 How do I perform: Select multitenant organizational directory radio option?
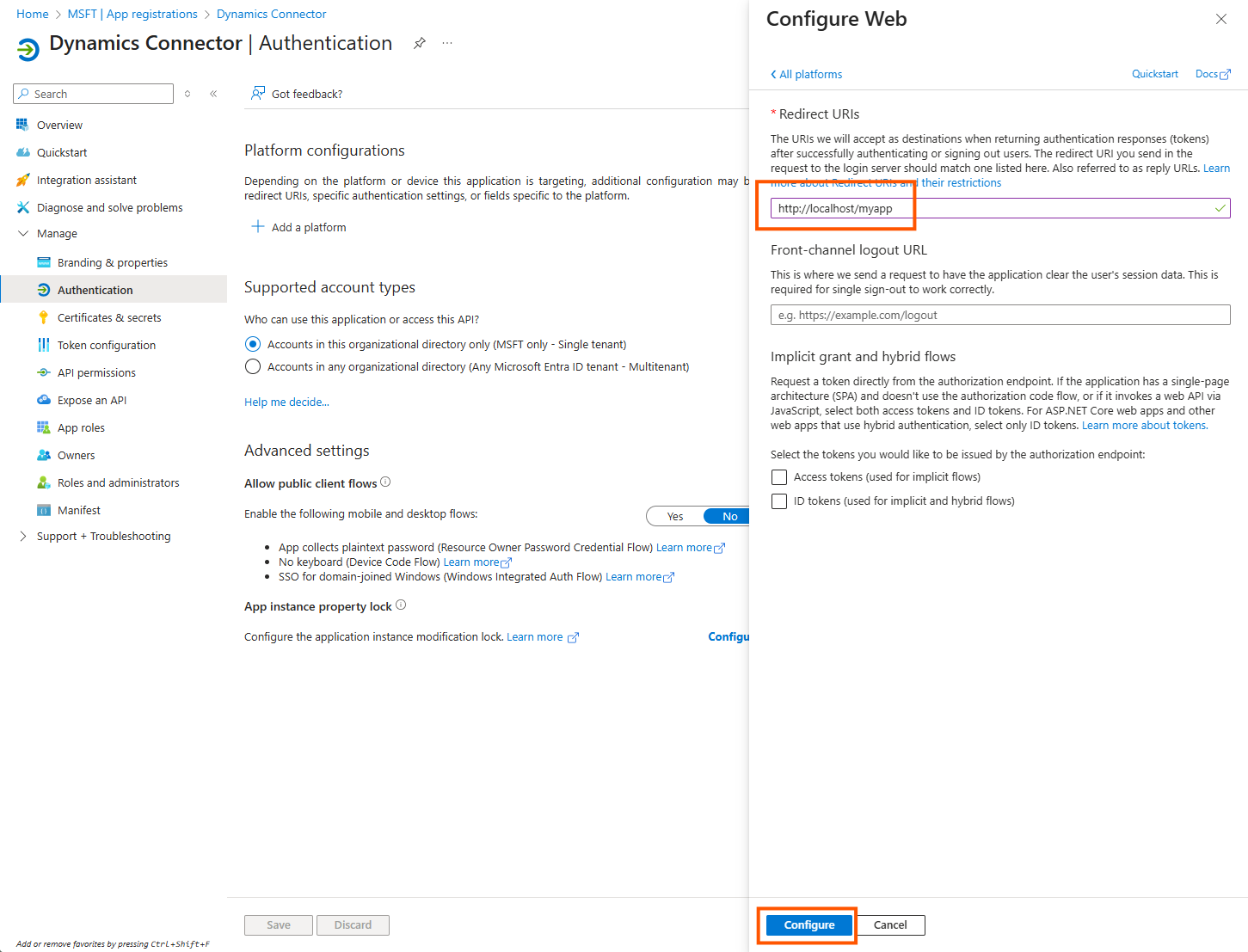pos(253,367)
